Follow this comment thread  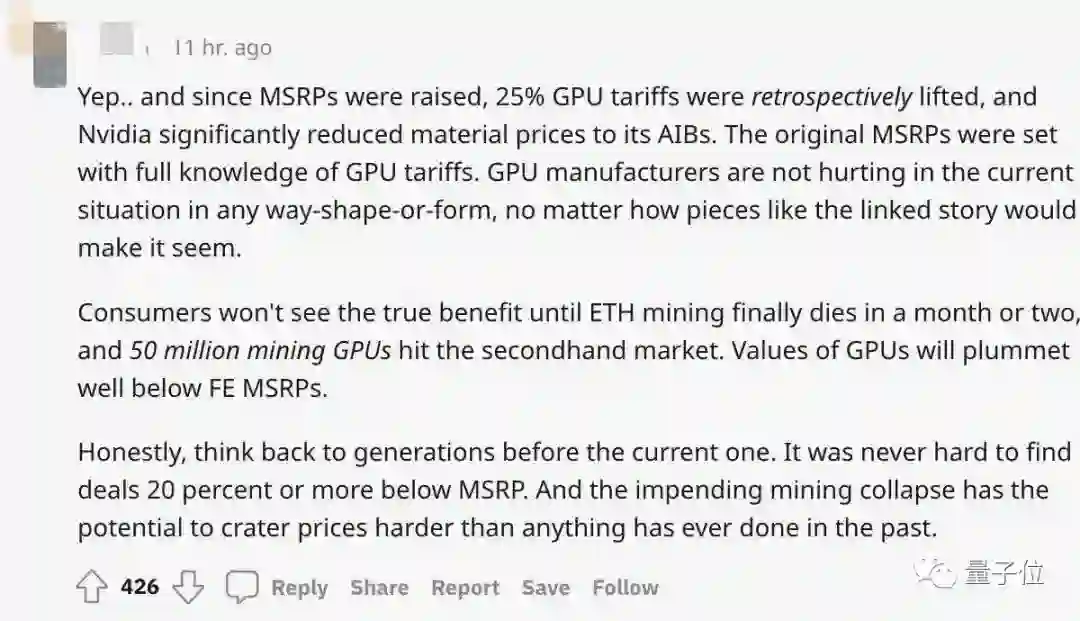pos(625,588)
